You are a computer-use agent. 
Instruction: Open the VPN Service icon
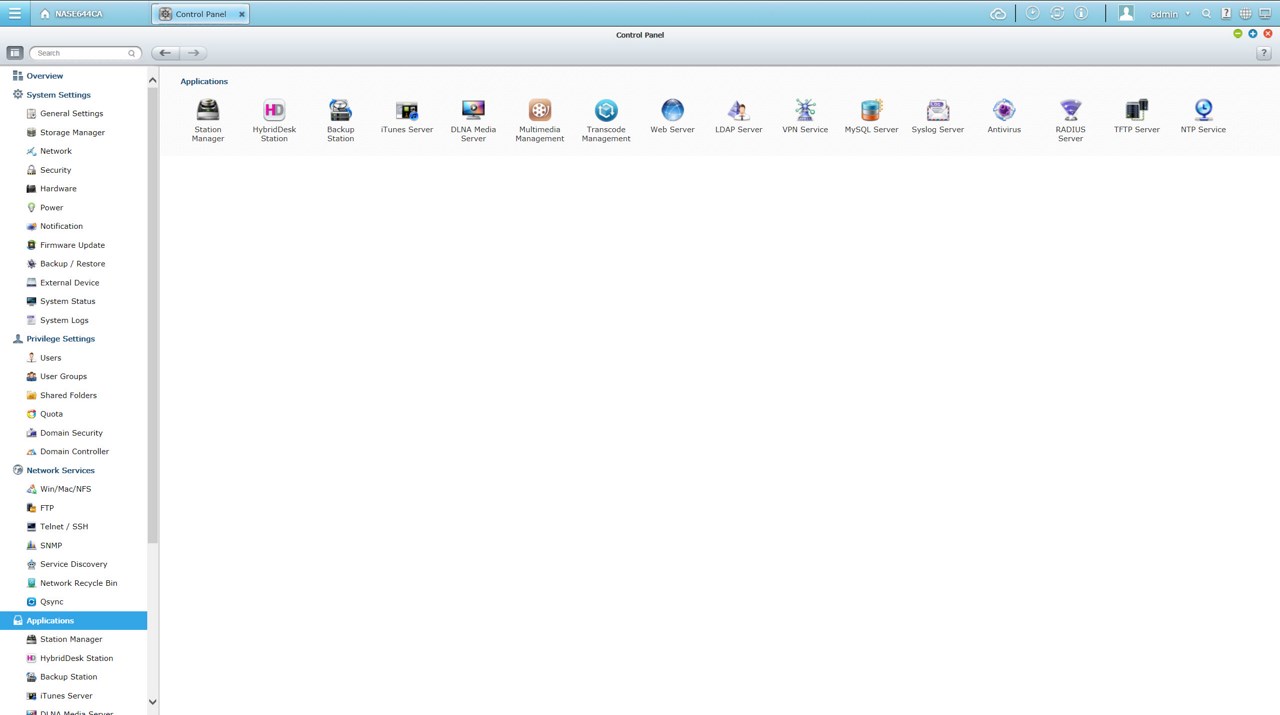tap(805, 110)
